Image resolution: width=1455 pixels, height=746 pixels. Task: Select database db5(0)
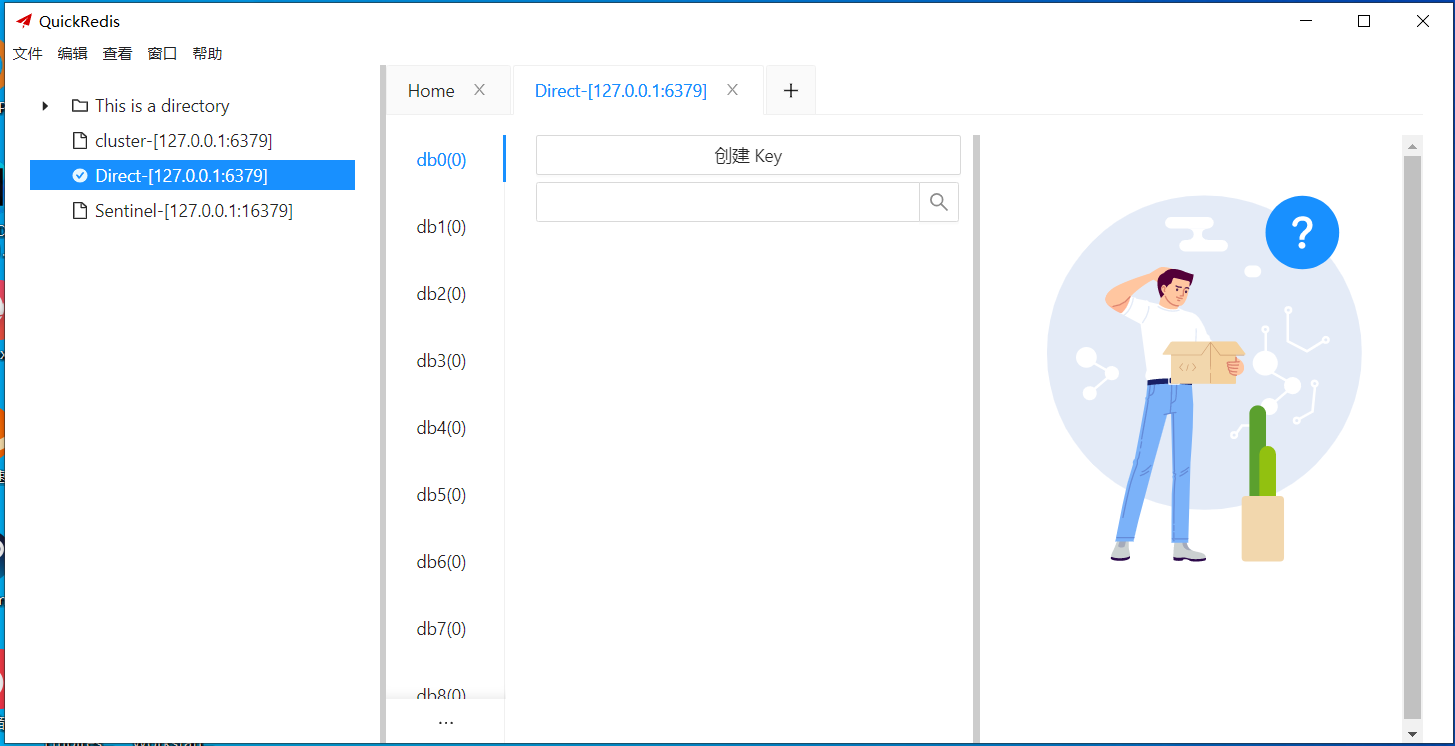click(x=441, y=495)
